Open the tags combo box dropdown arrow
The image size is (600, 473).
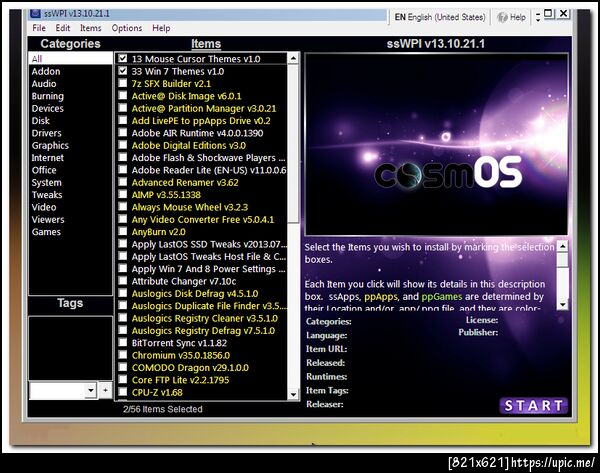click(x=91, y=390)
